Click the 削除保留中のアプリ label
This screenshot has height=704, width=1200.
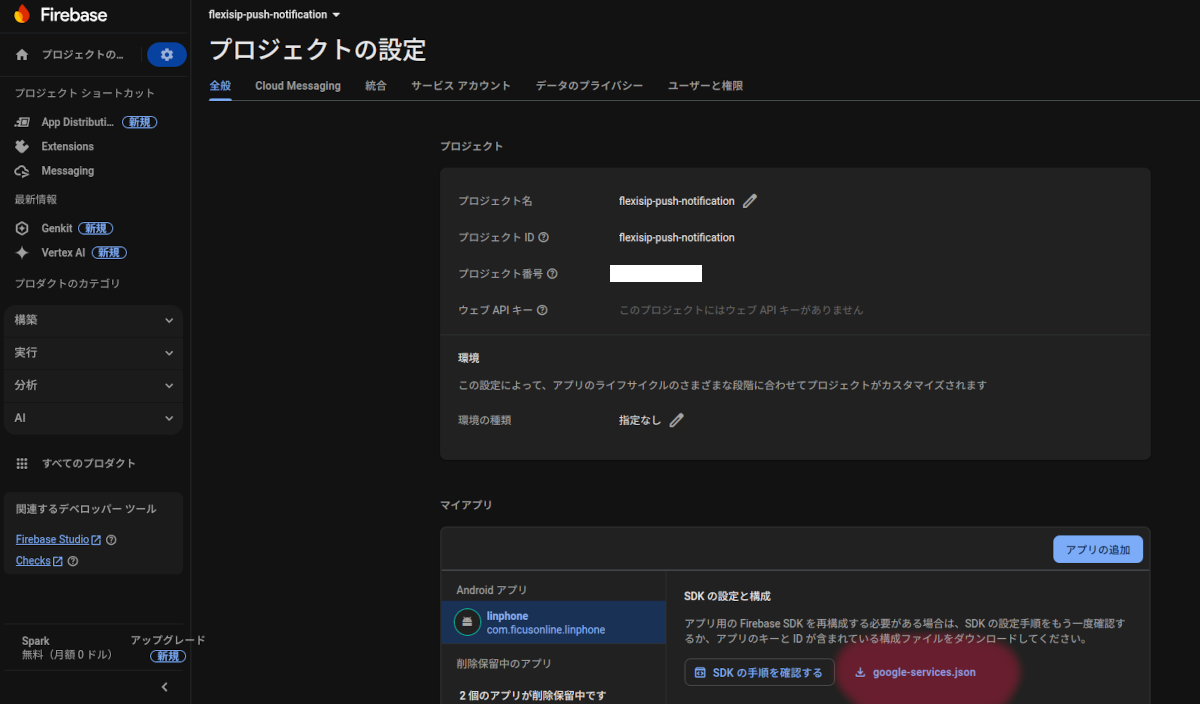504,663
